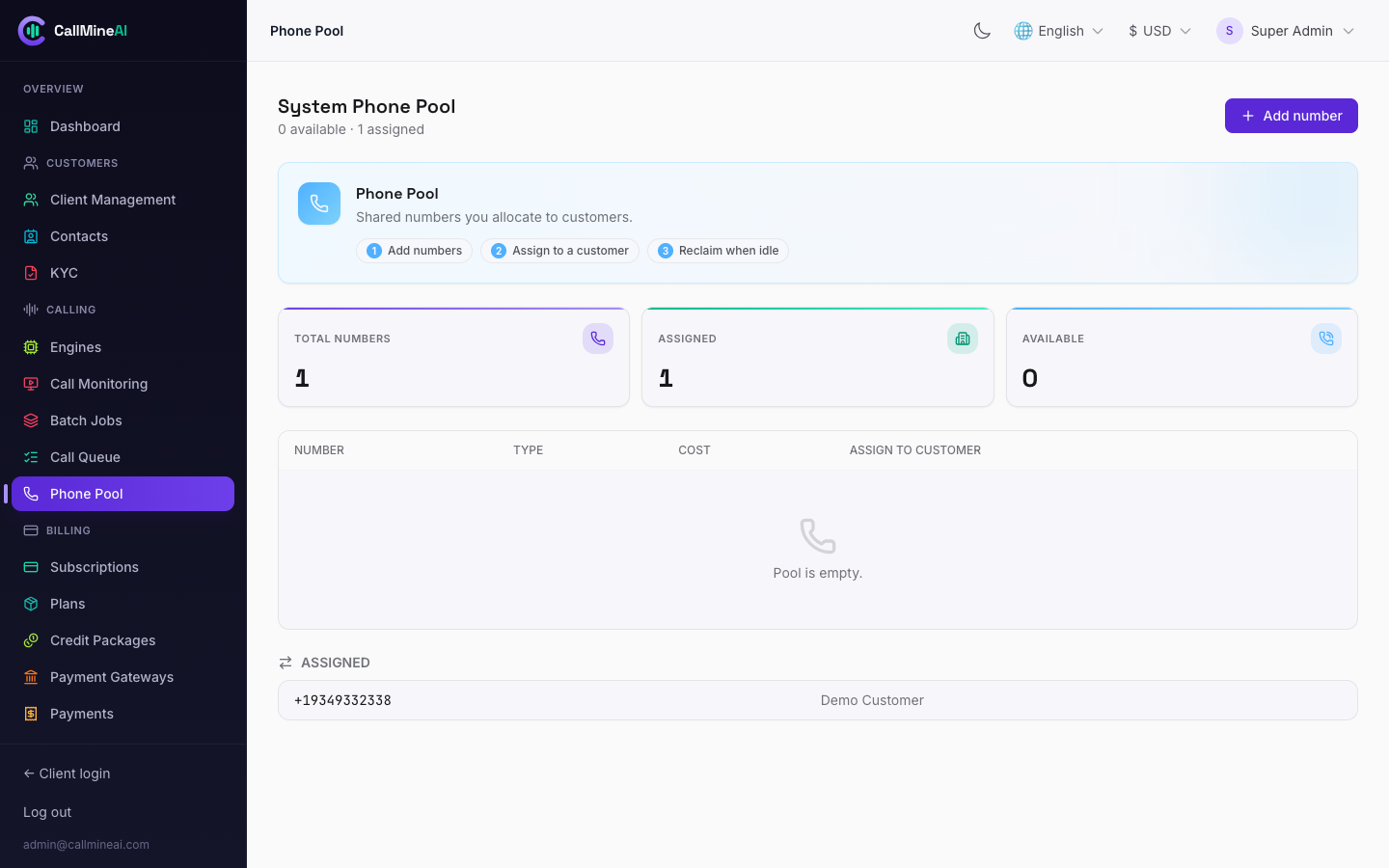Click phone number +19349332338
1389x868 pixels.
[x=342, y=700]
